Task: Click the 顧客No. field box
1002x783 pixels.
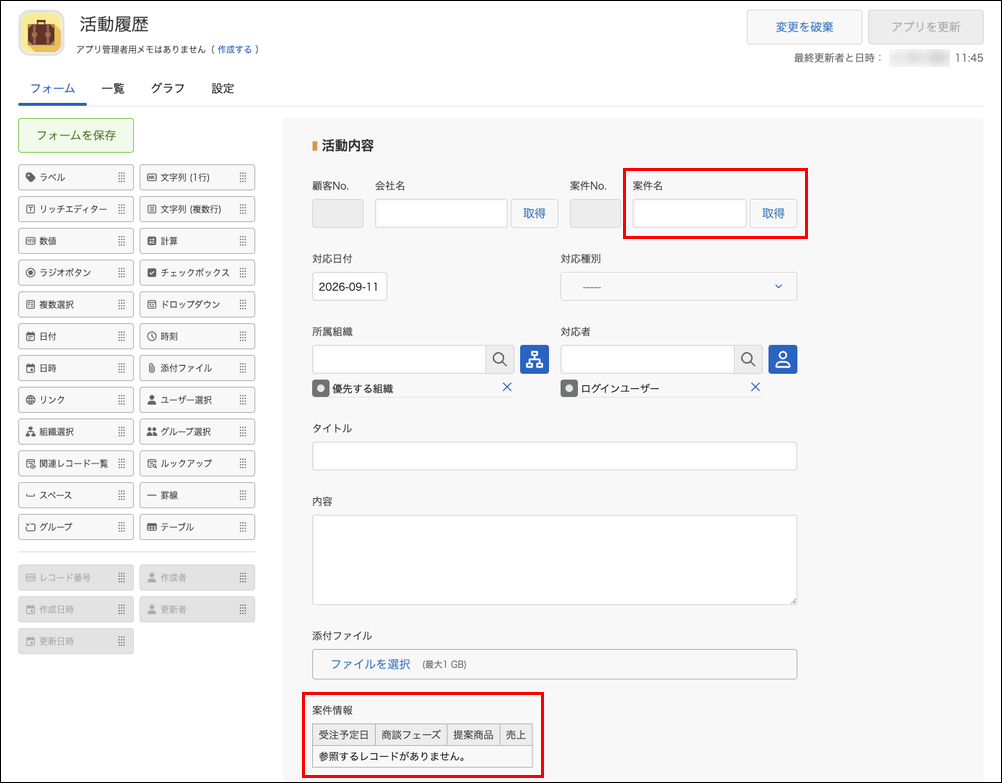Action: 337,213
